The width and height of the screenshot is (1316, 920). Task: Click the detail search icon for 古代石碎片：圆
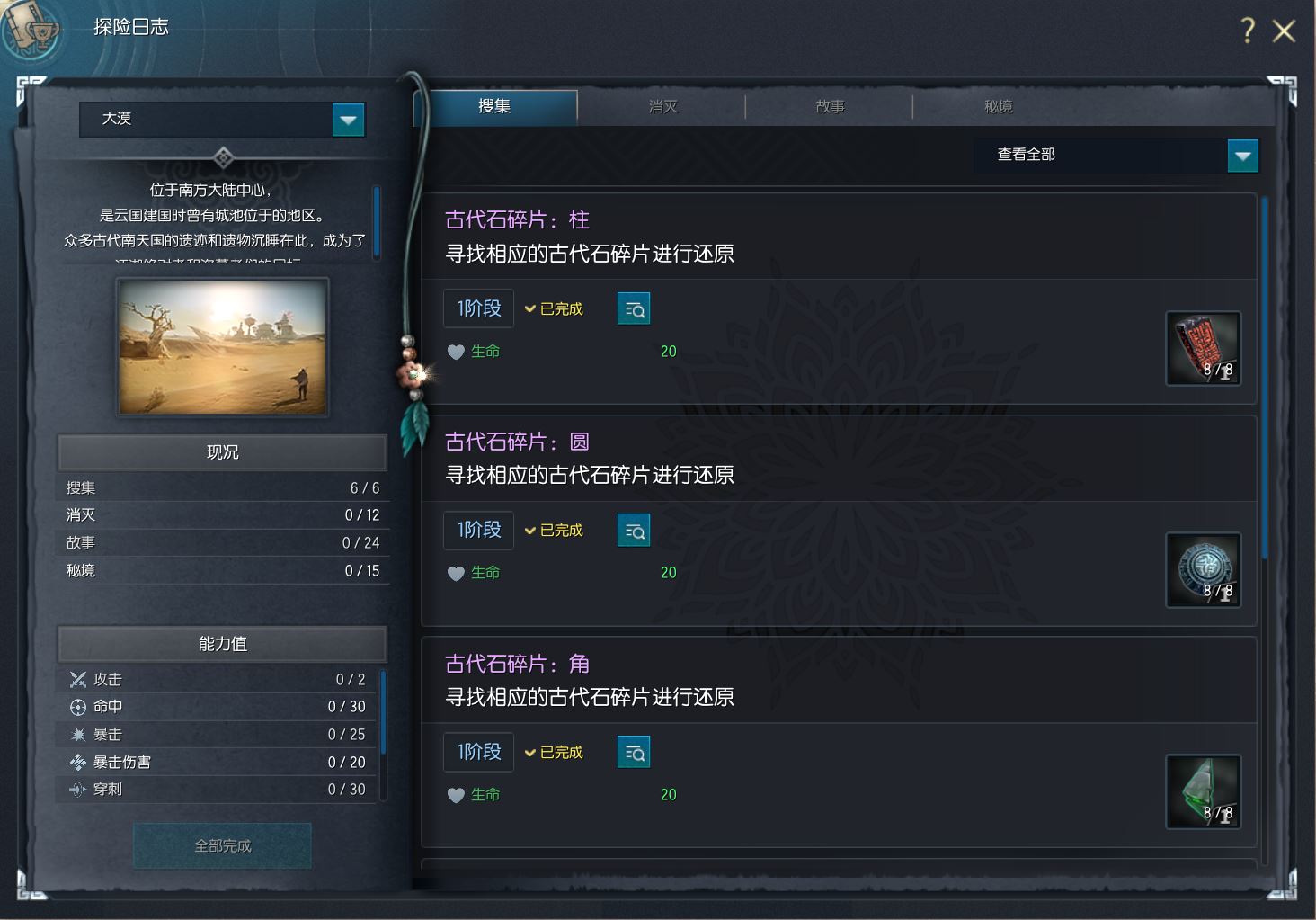634,531
